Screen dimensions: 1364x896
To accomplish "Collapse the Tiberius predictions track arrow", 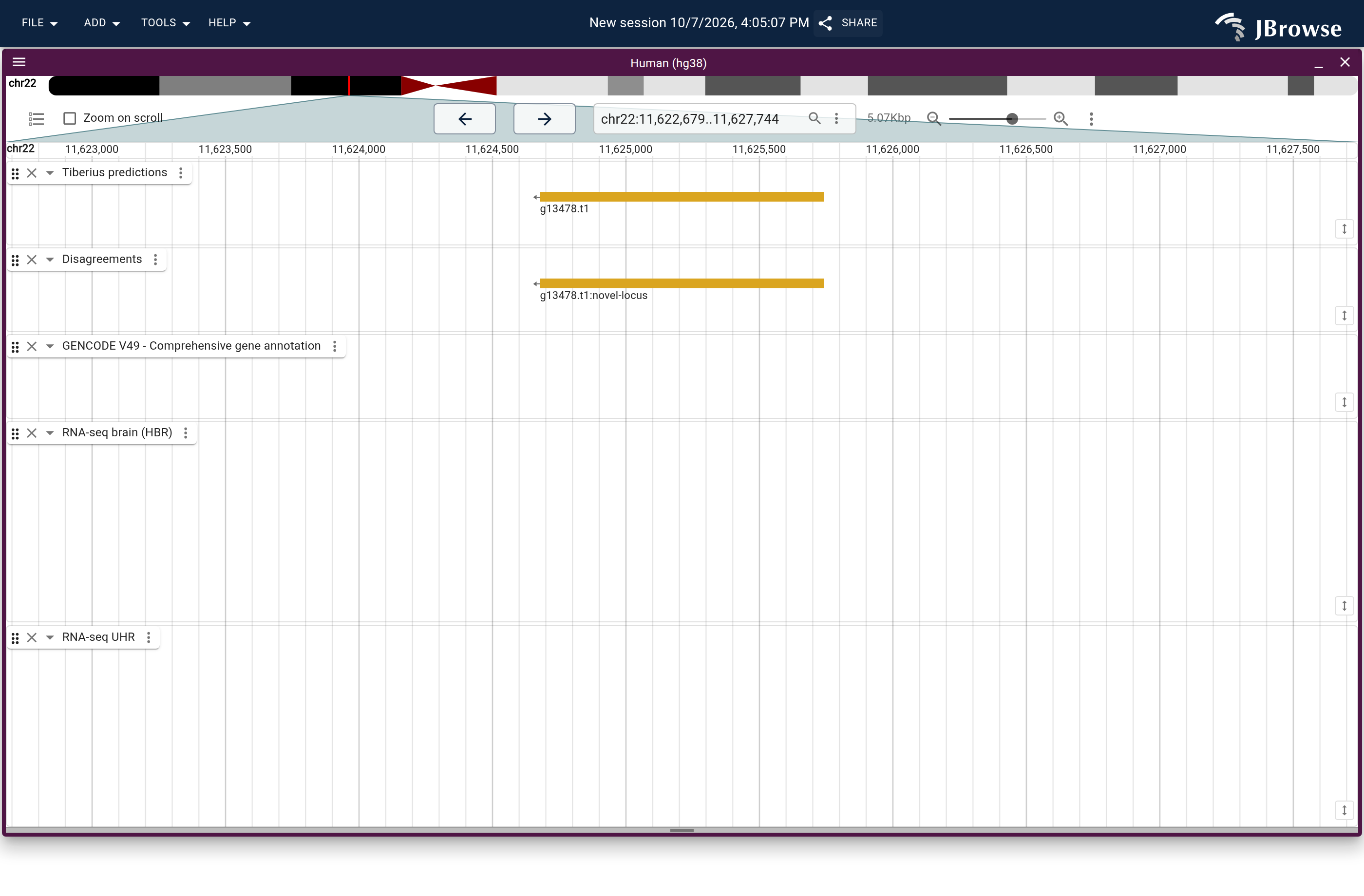I will (50, 173).
